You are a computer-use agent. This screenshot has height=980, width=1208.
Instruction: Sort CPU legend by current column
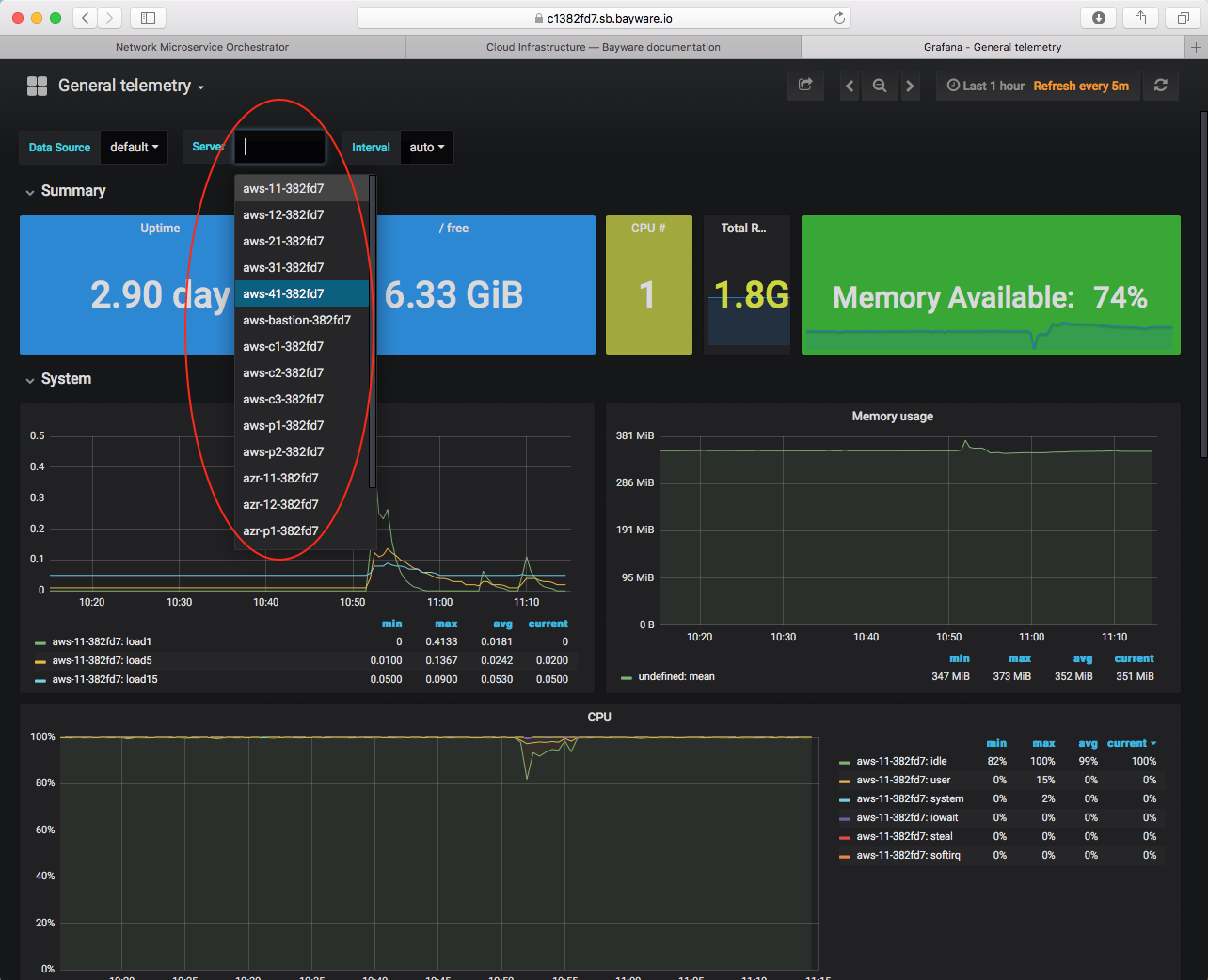tap(1131, 743)
